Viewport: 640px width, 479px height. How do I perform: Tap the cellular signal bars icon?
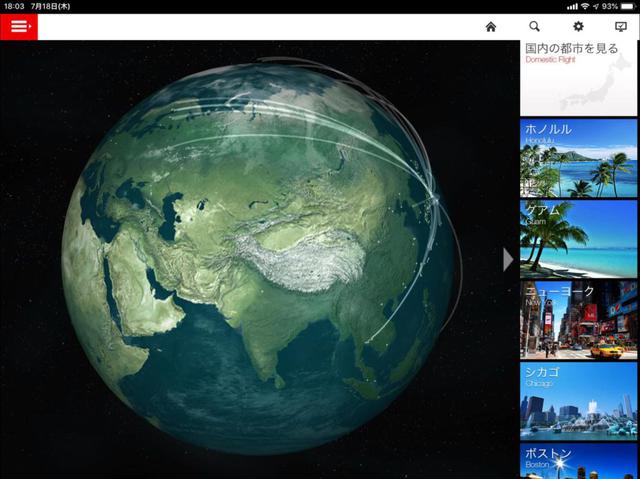pos(573,7)
